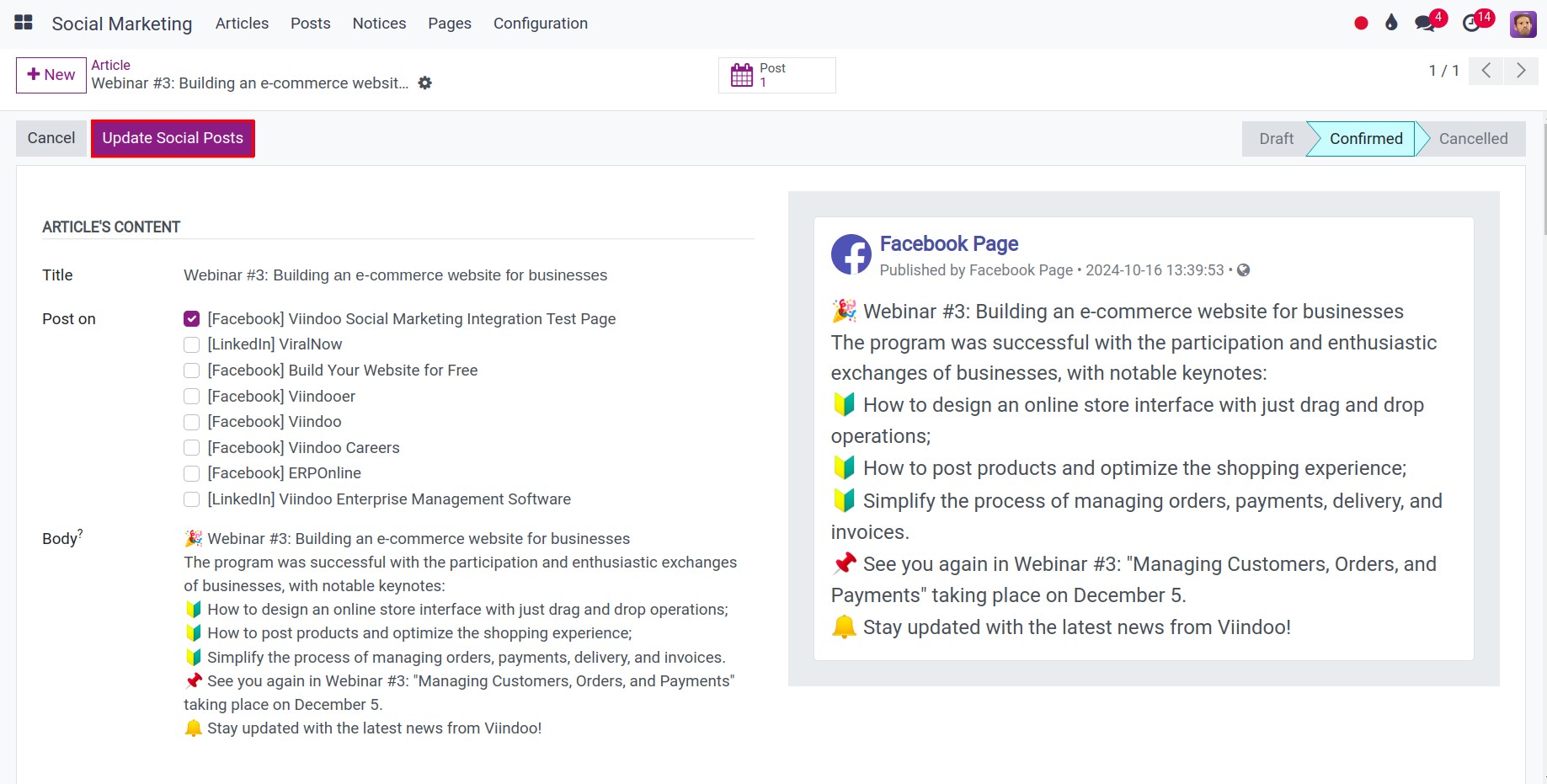The image size is (1547, 784).
Task: Open the article settings gear
Action: [424, 83]
